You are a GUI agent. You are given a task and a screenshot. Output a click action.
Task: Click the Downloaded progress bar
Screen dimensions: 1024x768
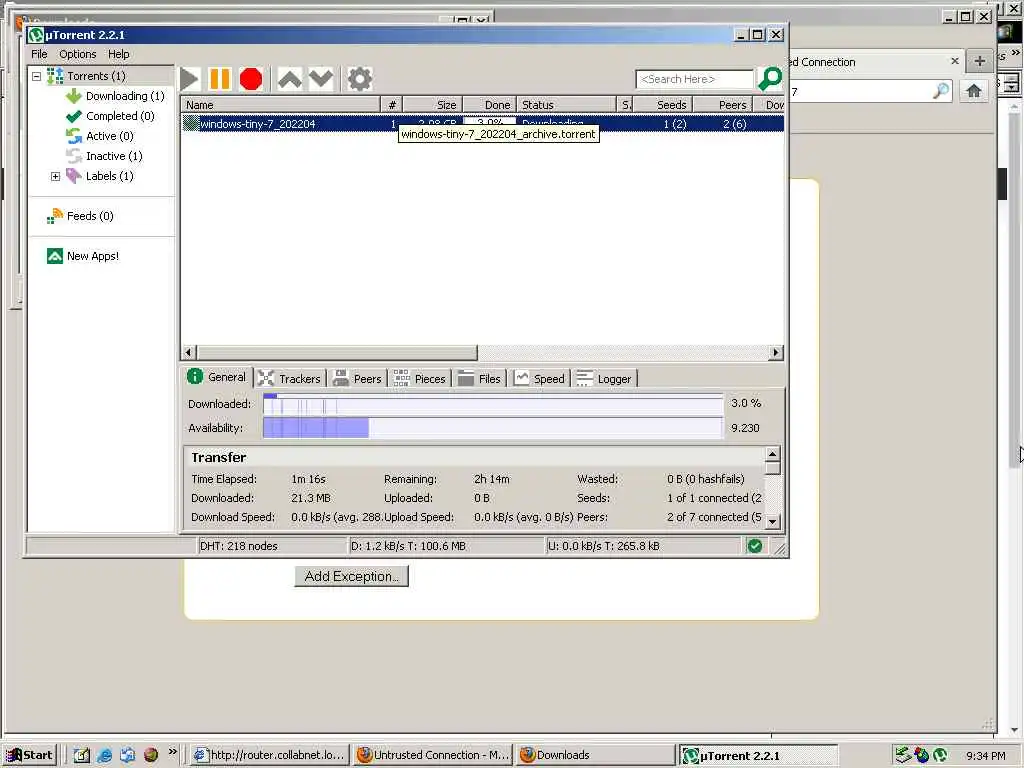coord(493,404)
